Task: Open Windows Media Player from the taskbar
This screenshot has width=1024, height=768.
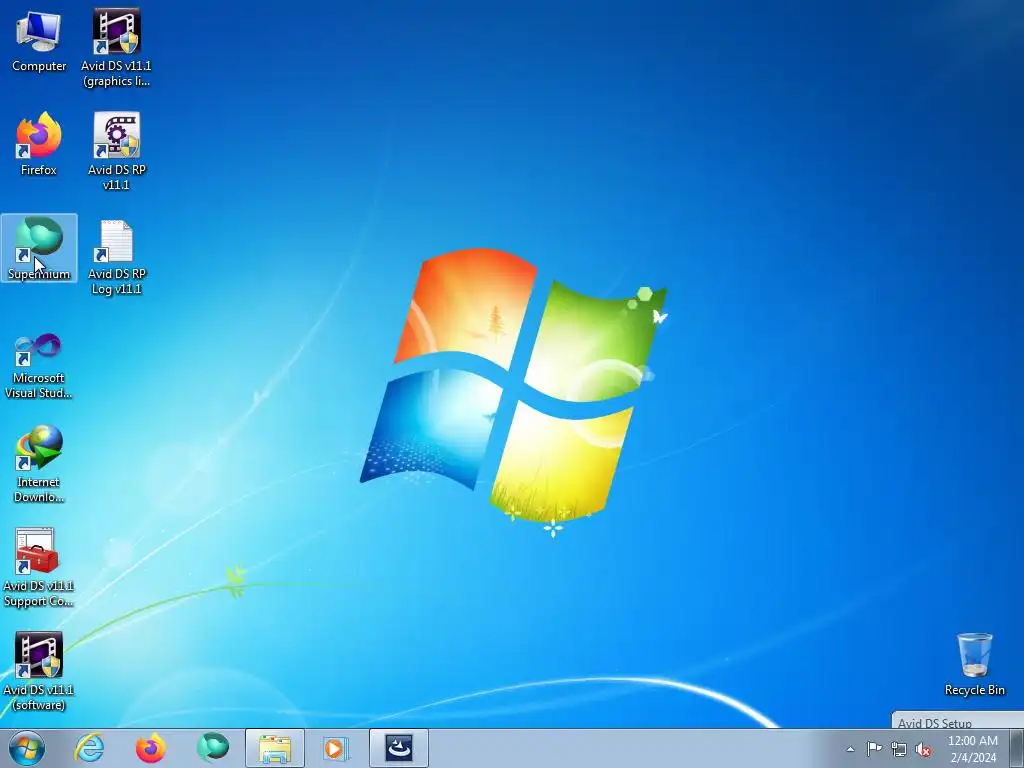Action: (x=336, y=748)
